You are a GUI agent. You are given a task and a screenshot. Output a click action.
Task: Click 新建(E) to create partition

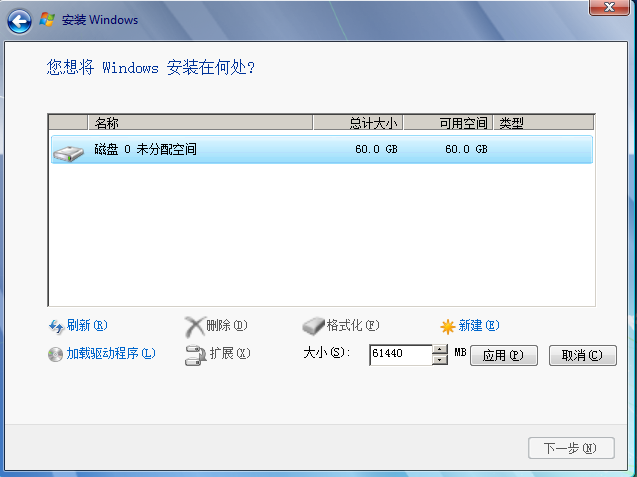click(479, 325)
